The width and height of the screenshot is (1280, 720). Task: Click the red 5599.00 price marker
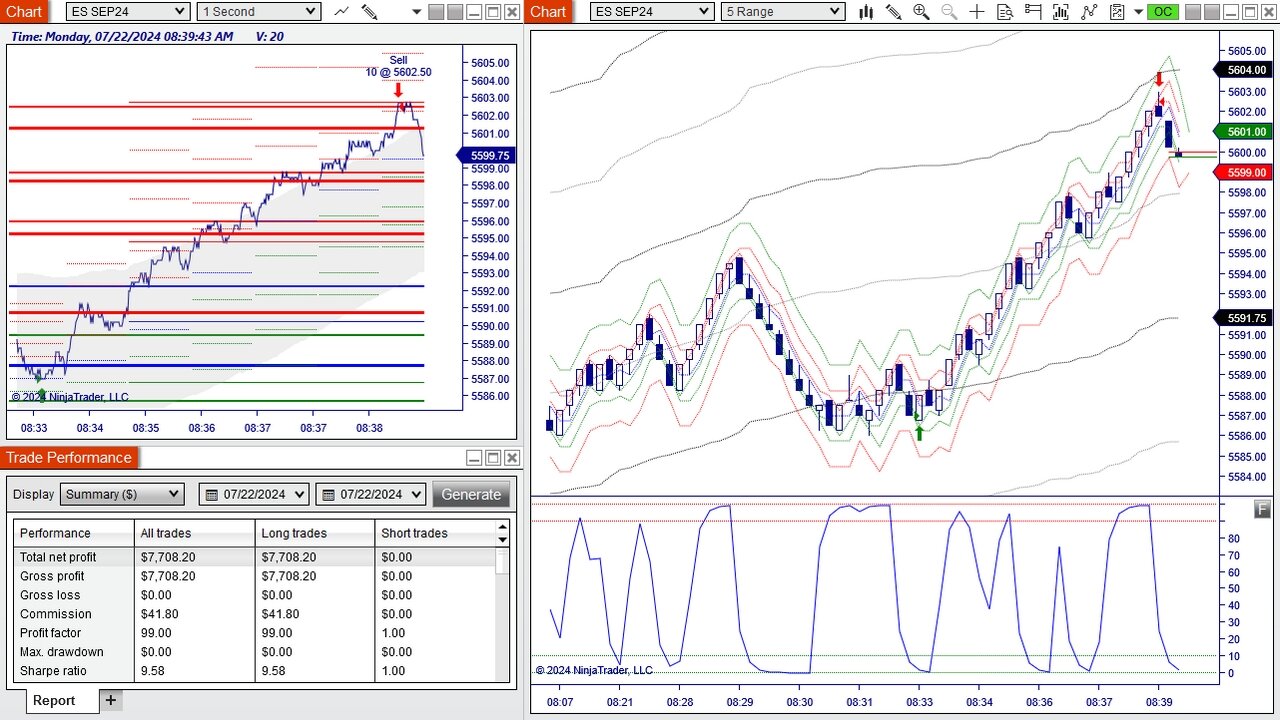pos(1245,172)
